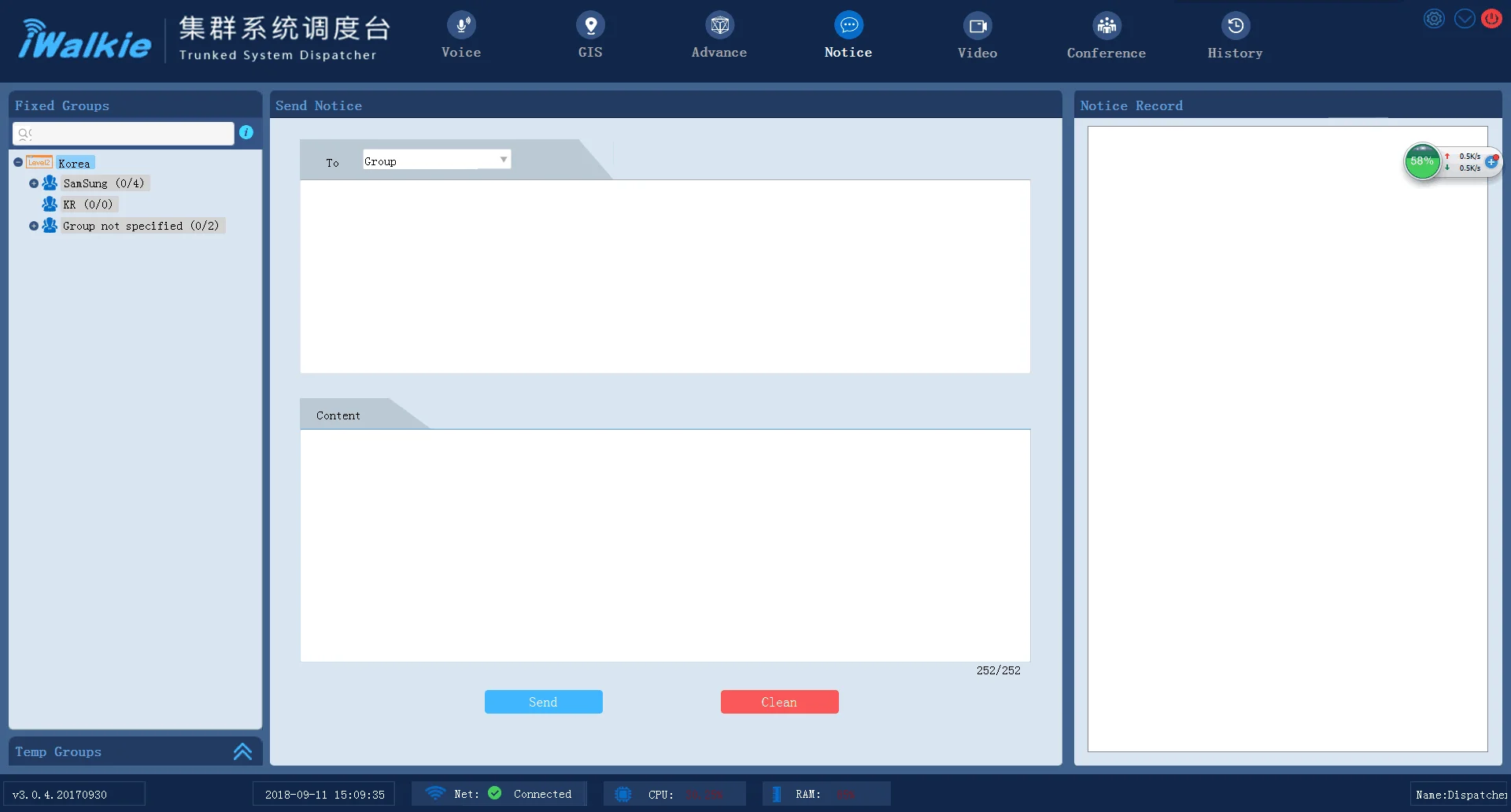
Task: Expand the SamSung group node
Action: point(34,183)
